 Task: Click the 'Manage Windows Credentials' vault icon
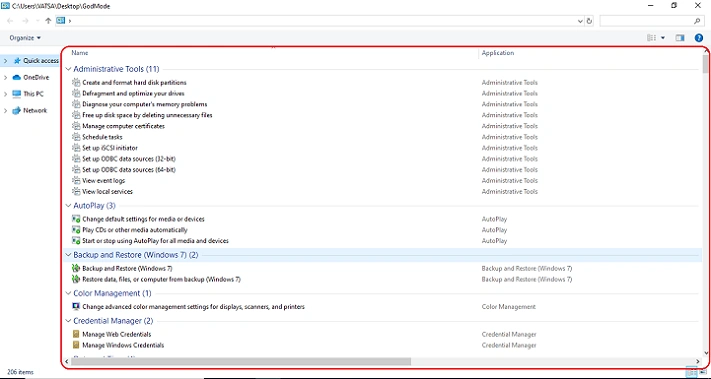click(76, 345)
